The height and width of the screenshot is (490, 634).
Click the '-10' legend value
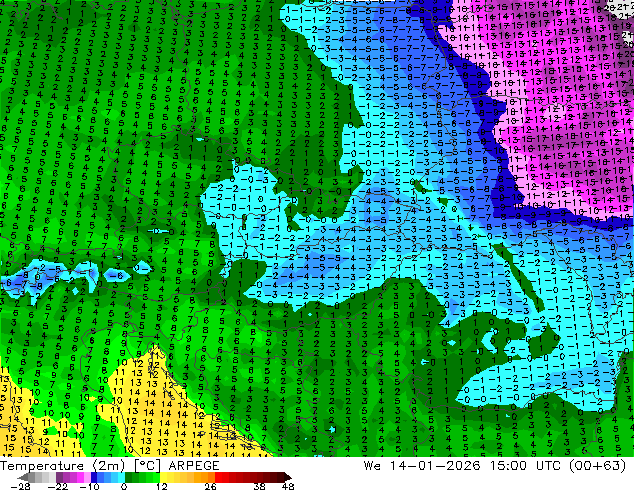coord(89,486)
